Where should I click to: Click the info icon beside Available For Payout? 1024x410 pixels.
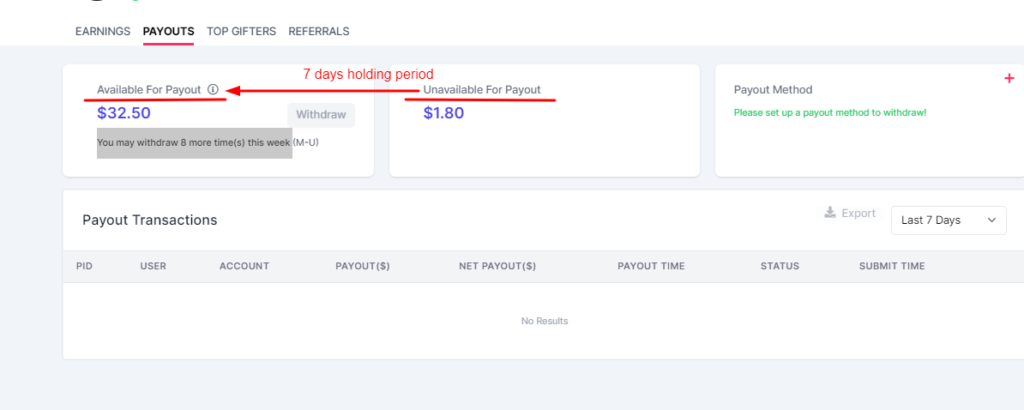pyautogui.click(x=213, y=90)
